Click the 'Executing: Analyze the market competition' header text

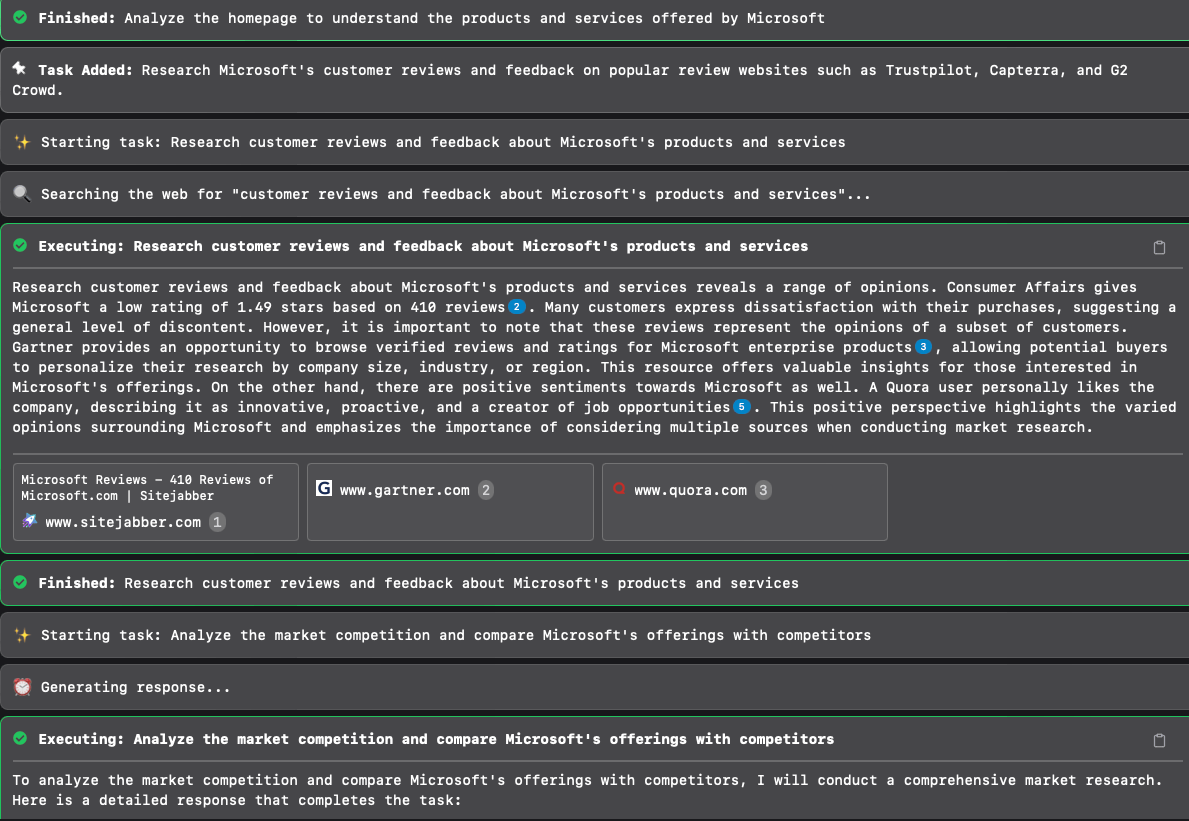(436, 739)
